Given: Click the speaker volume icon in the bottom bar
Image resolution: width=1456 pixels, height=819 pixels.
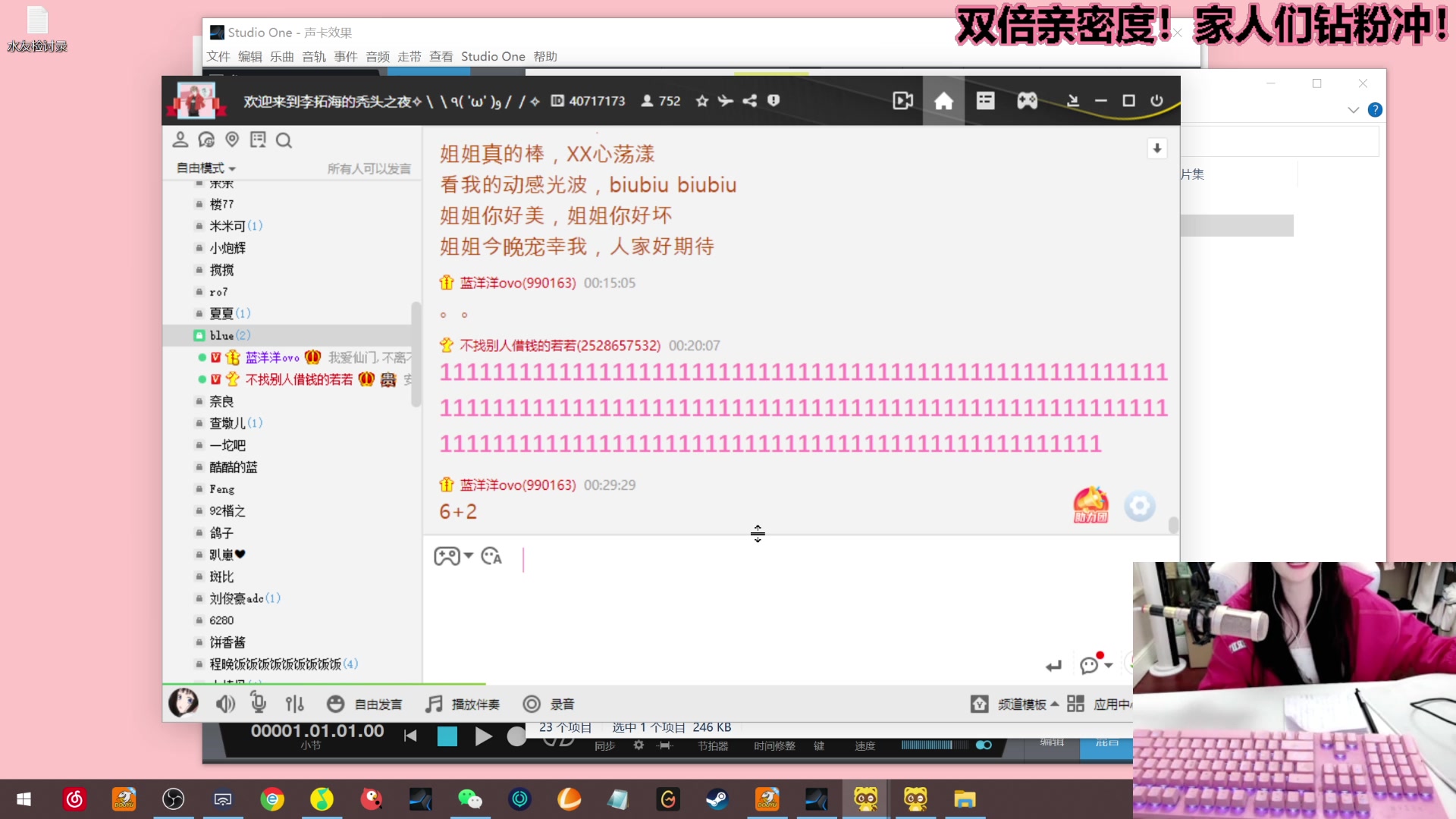Looking at the screenshot, I should tap(224, 704).
